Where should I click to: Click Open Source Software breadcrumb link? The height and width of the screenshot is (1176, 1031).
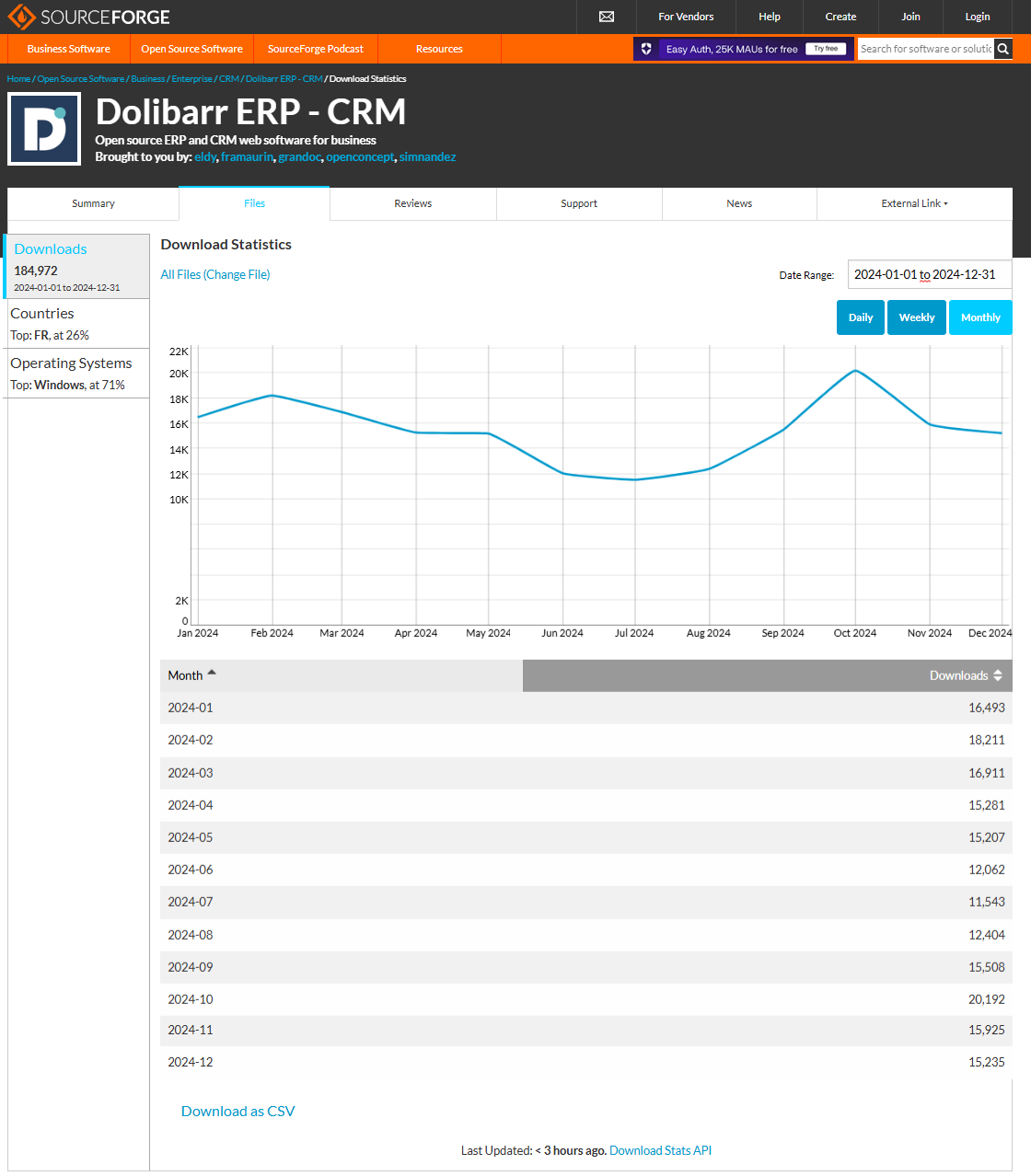point(80,79)
